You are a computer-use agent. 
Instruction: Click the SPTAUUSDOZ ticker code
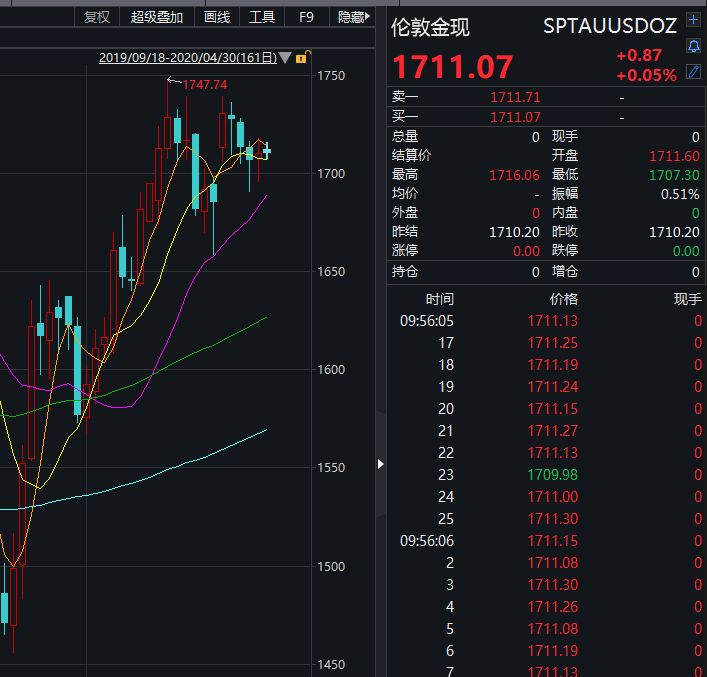click(x=610, y=26)
